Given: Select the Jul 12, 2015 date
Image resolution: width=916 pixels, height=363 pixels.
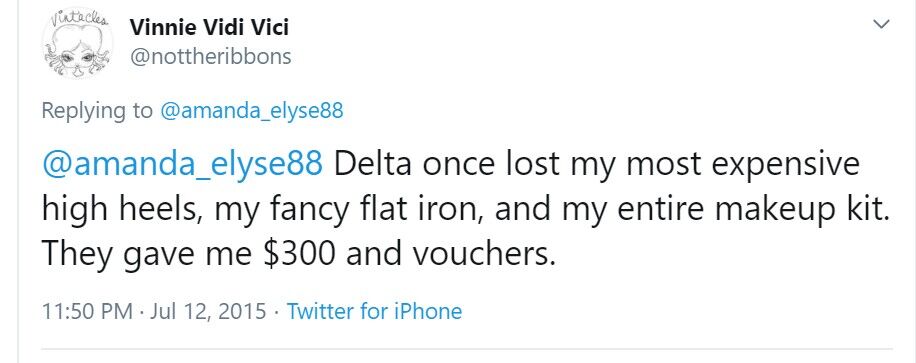Looking at the screenshot, I should pos(208,312).
